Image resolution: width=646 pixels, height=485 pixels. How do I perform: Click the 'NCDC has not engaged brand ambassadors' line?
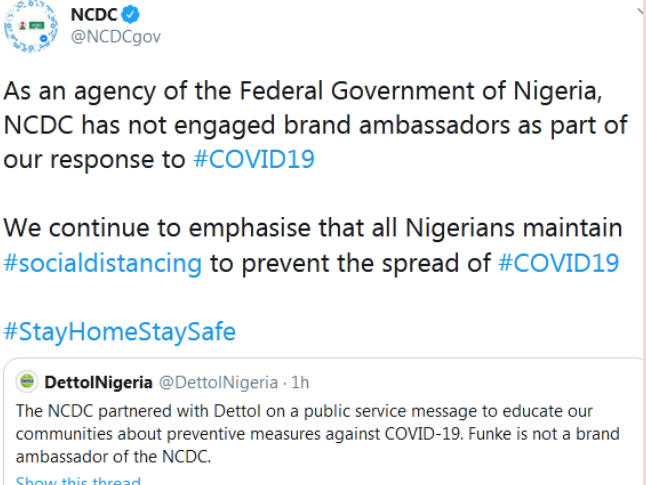pos(316,125)
